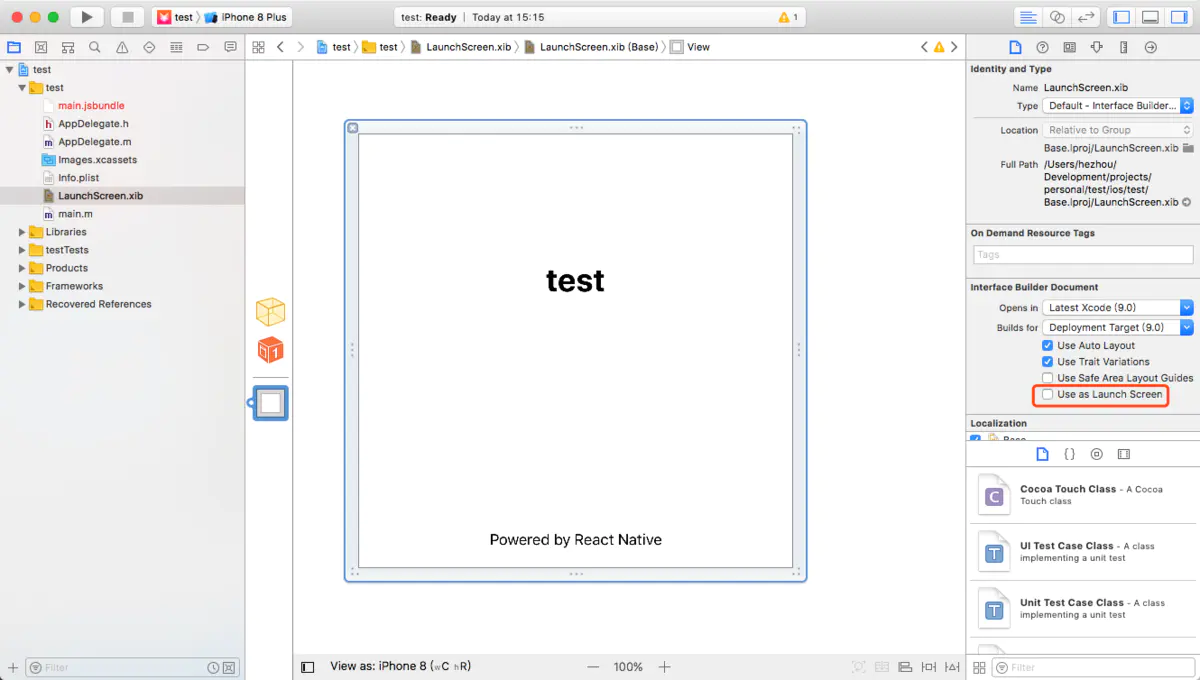Zoom in the canvas with plus
This screenshot has height=680, width=1200.
coord(664,667)
